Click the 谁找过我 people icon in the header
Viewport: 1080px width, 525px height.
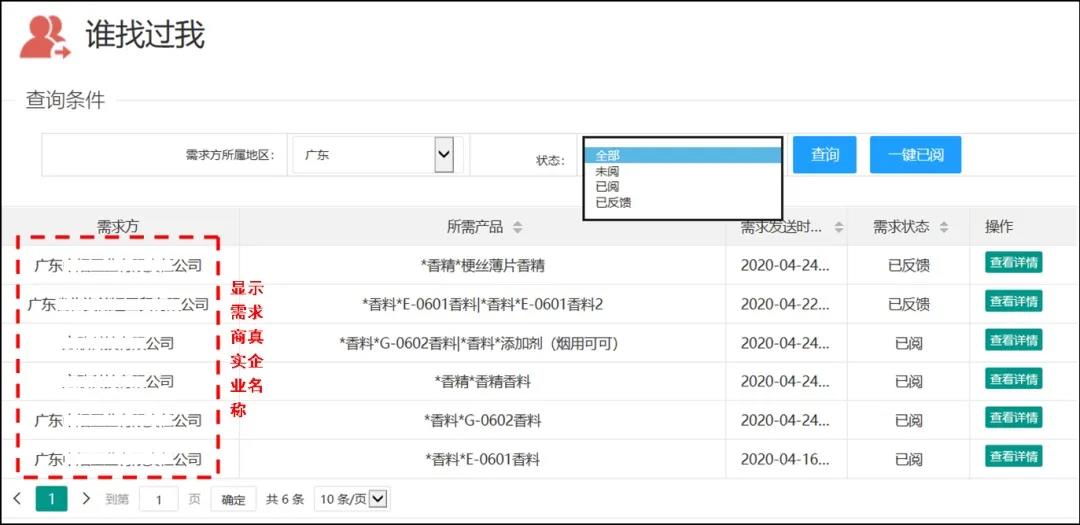click(44, 36)
